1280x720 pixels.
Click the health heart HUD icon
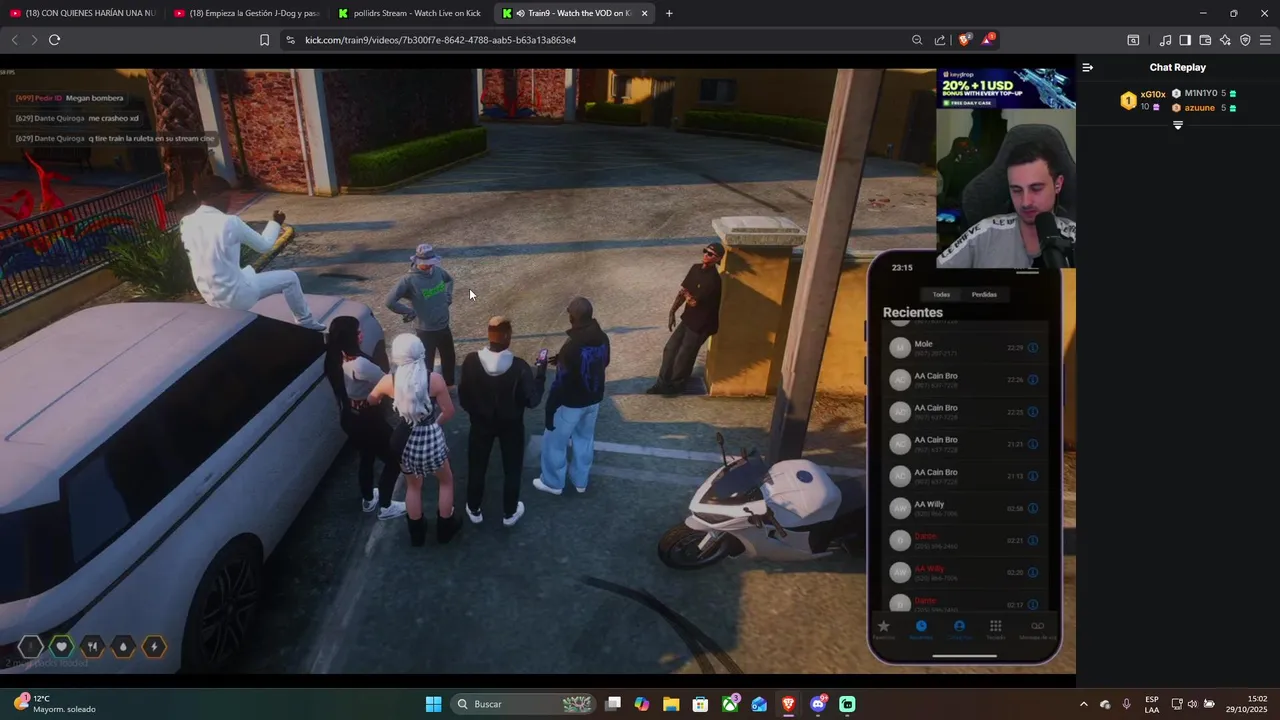62,647
